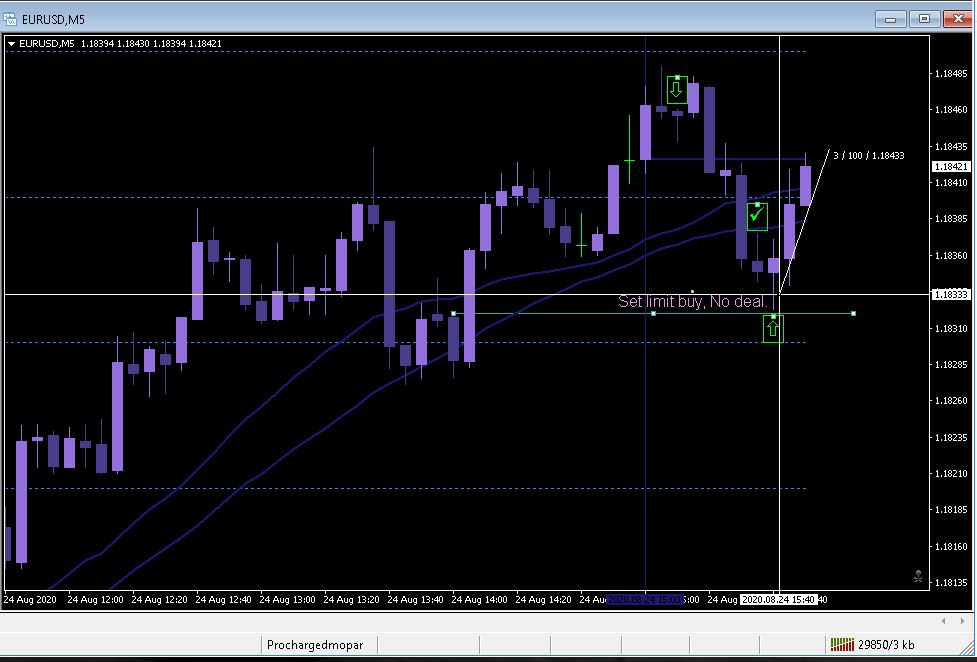Image resolution: width=977 pixels, height=662 pixels.
Task: Click the connection status bars icon
Action: point(842,644)
